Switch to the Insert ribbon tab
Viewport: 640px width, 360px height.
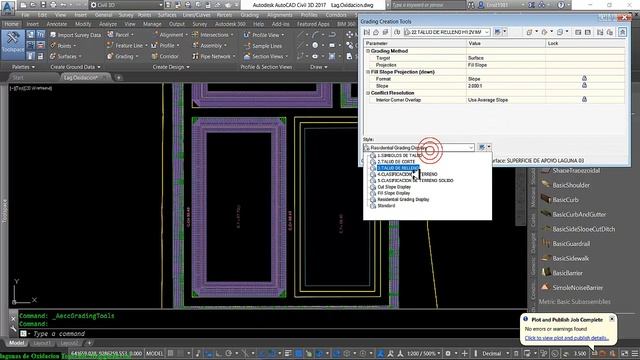point(32,24)
